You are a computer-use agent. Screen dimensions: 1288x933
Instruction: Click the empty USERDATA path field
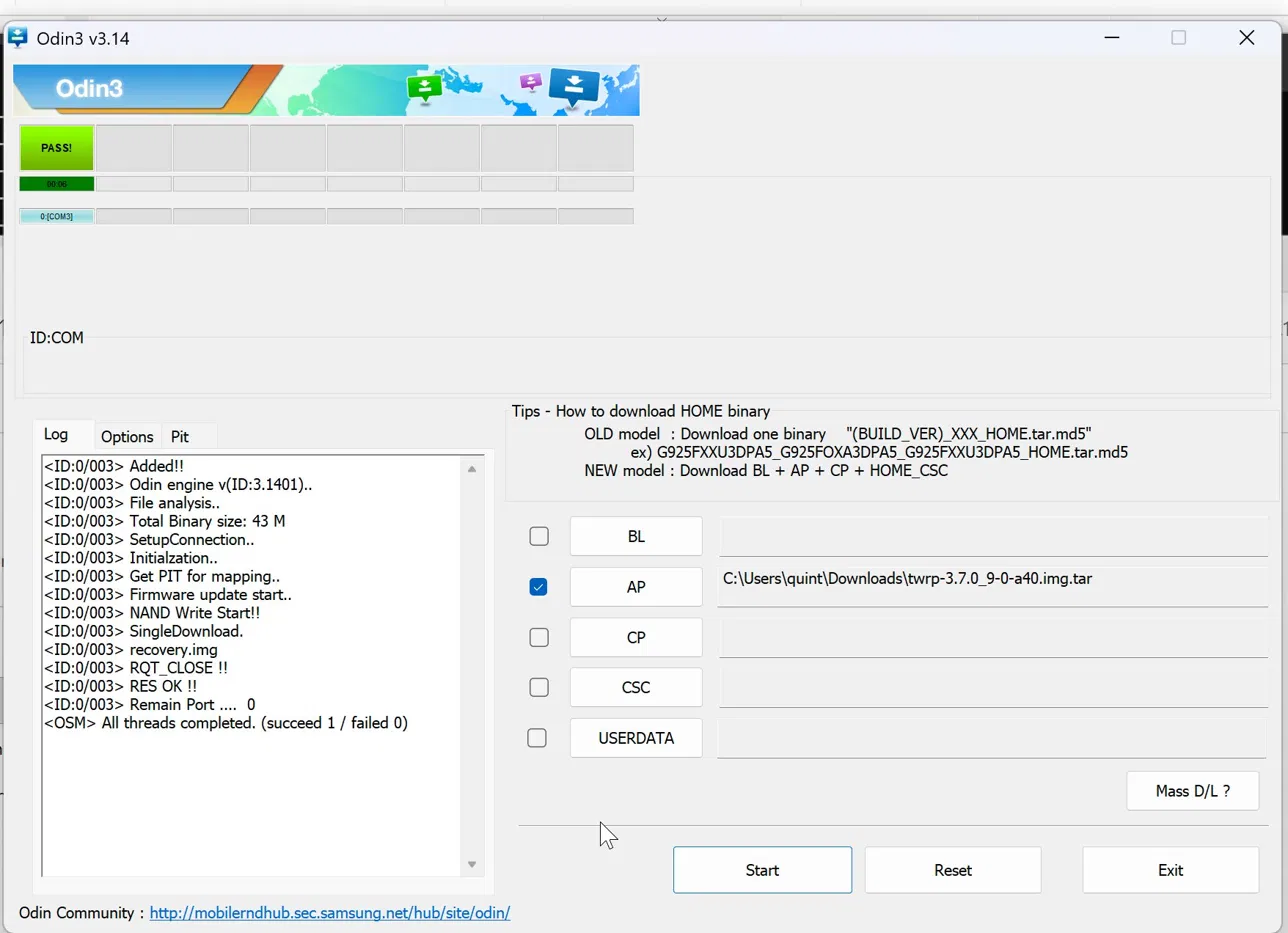[992, 738]
